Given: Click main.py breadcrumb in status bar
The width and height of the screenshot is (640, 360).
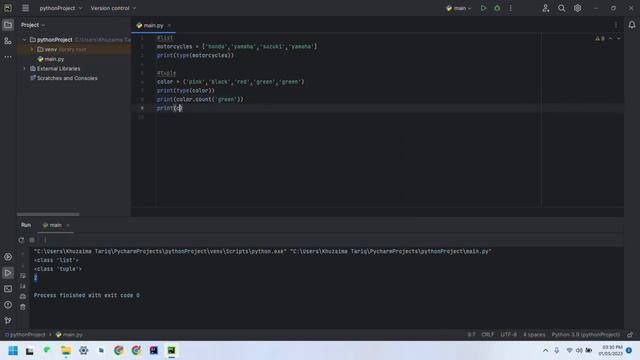Looking at the screenshot, I should 69,334.
